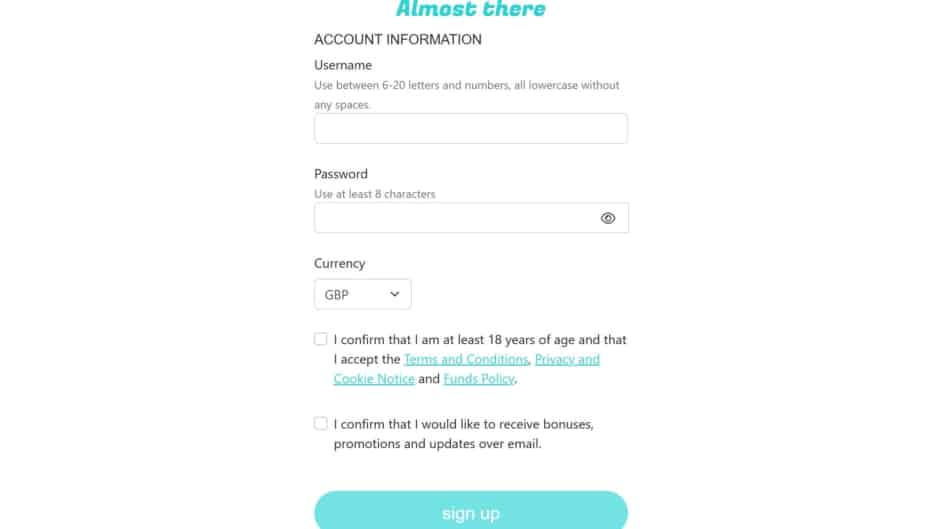Check the 18 years age confirmation checkbox
946x529 pixels.
point(321,339)
